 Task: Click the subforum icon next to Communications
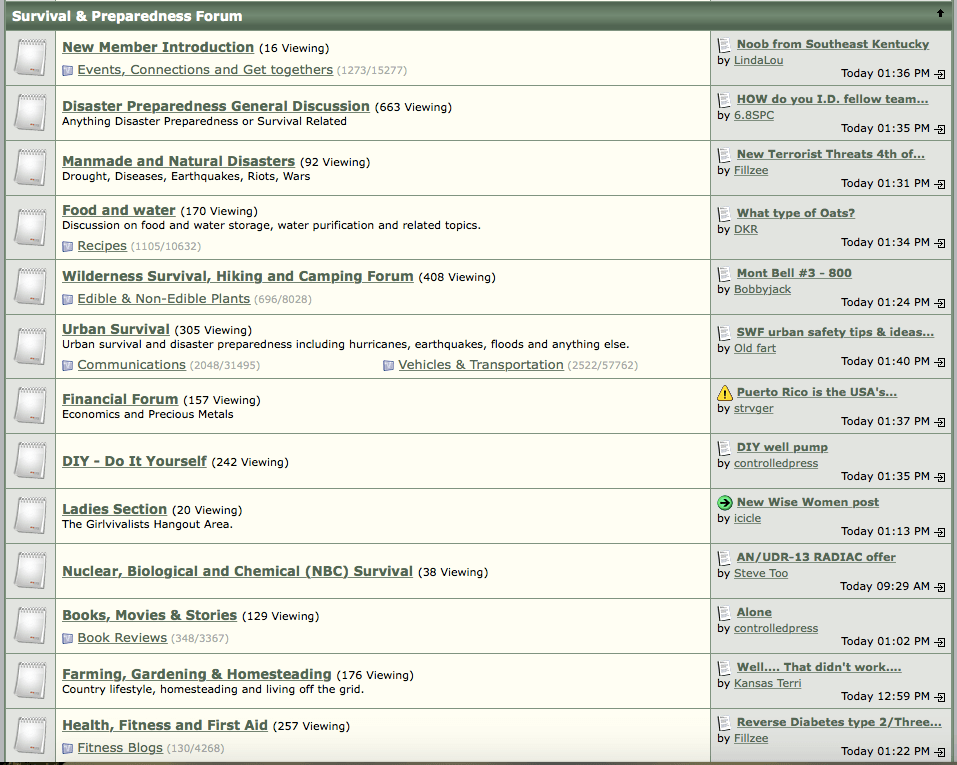[68, 365]
